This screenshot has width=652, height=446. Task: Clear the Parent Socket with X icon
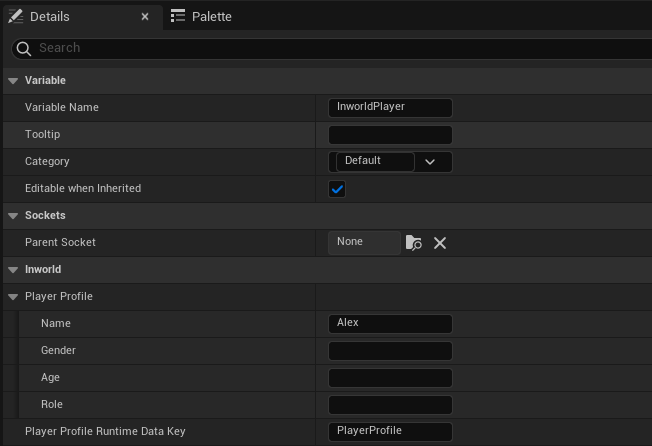(440, 243)
